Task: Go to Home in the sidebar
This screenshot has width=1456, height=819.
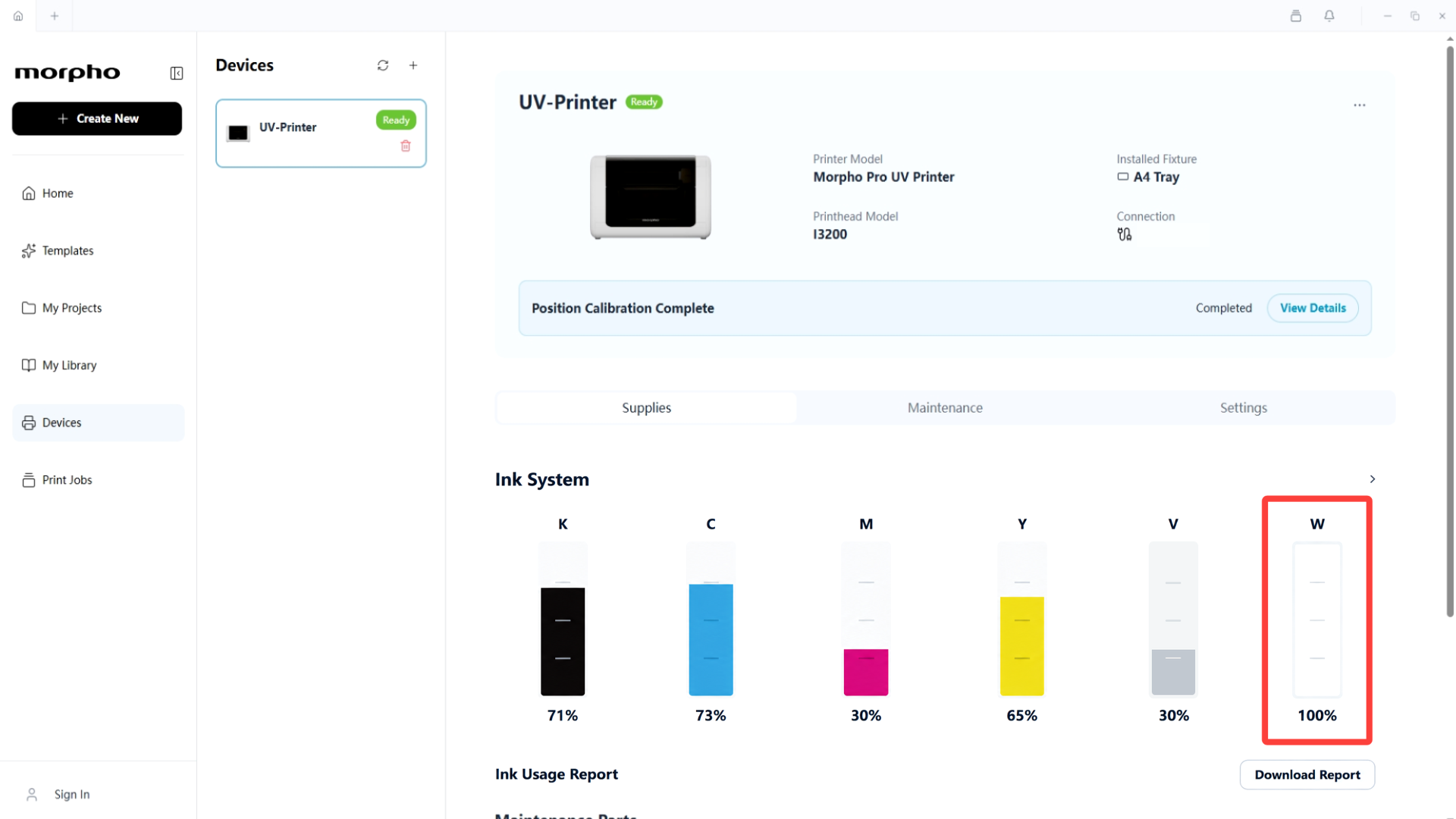Action: pyautogui.click(x=98, y=193)
